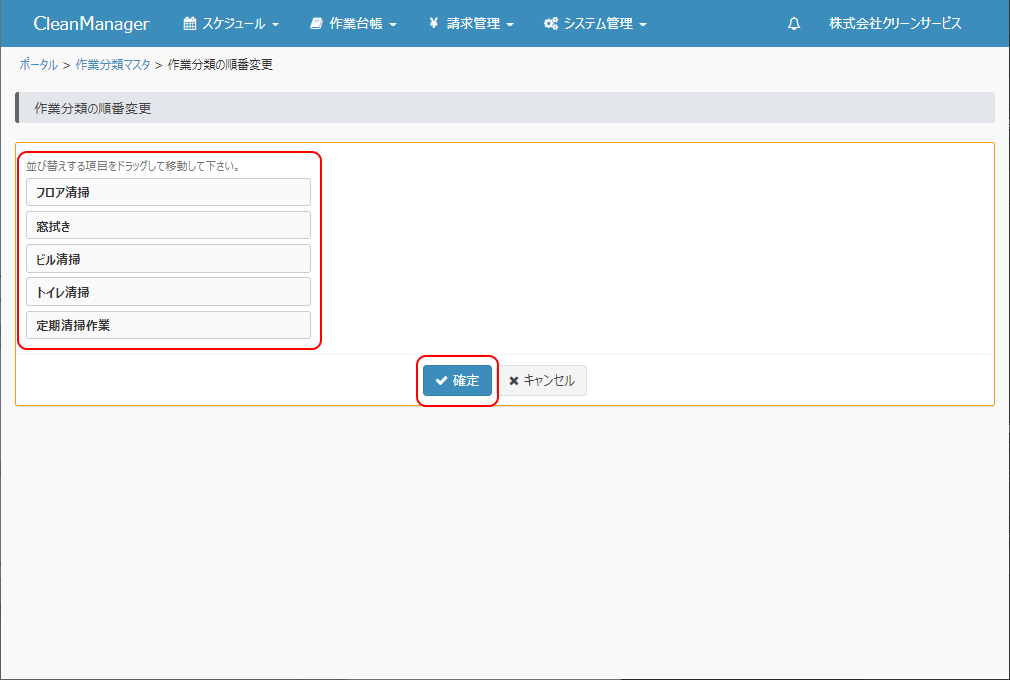Click the book icon beside 作業台帳

click(x=316, y=24)
